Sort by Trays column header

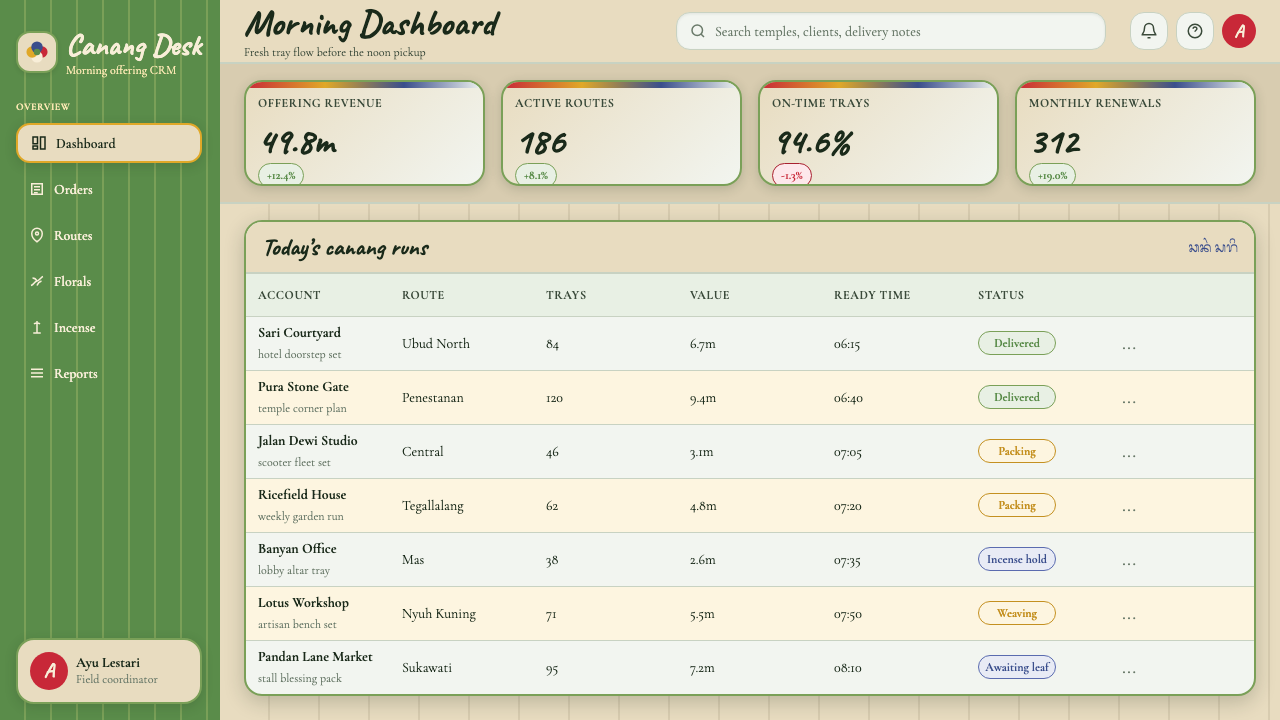[x=566, y=295]
